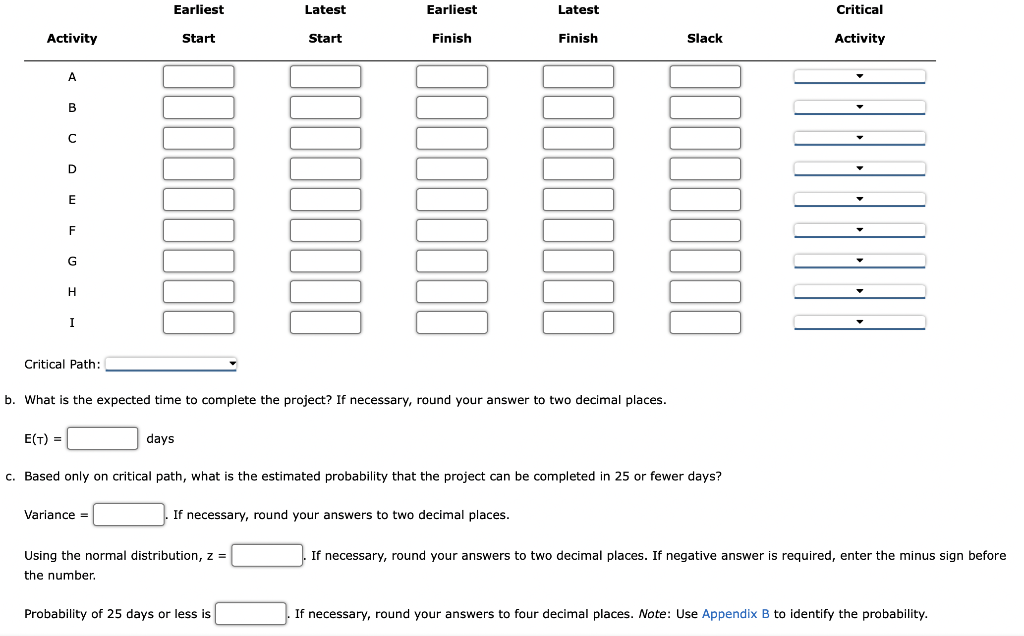The image size is (1024, 636).
Task: Click the probability of 25 days field
Action: (249, 613)
